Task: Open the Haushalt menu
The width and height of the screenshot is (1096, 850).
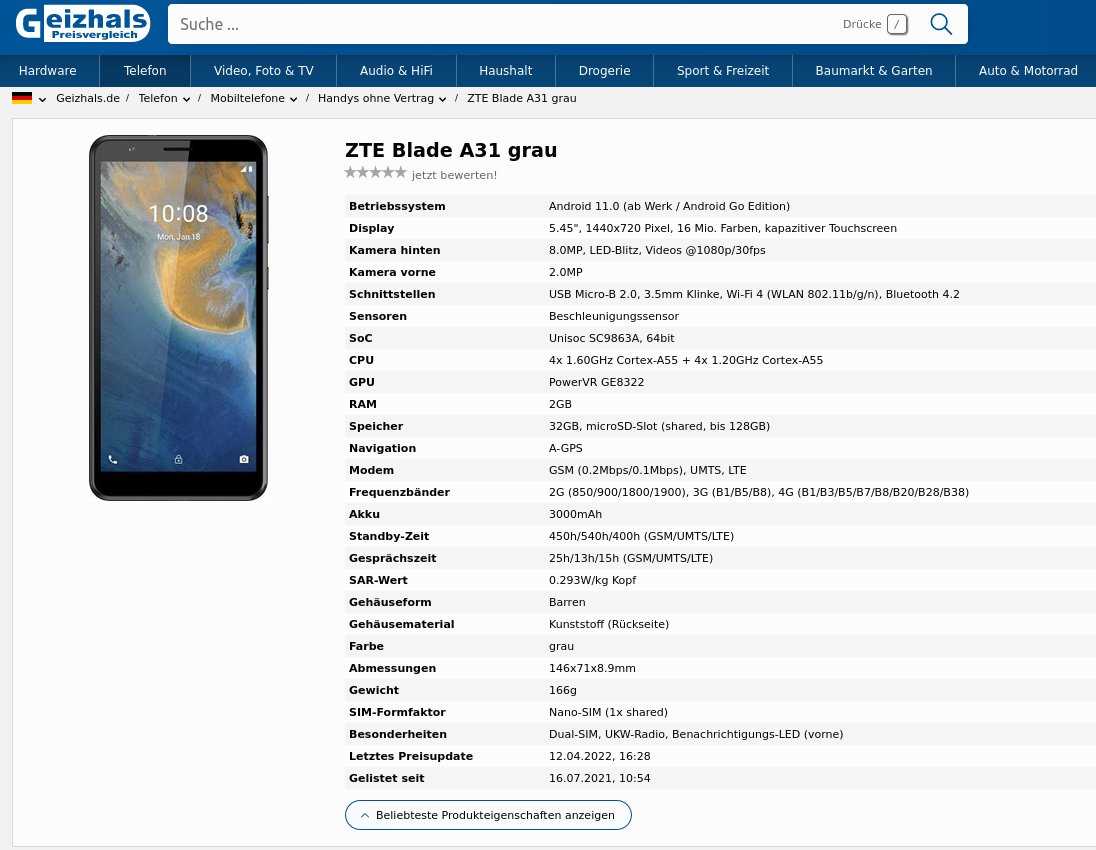Action: pos(505,71)
